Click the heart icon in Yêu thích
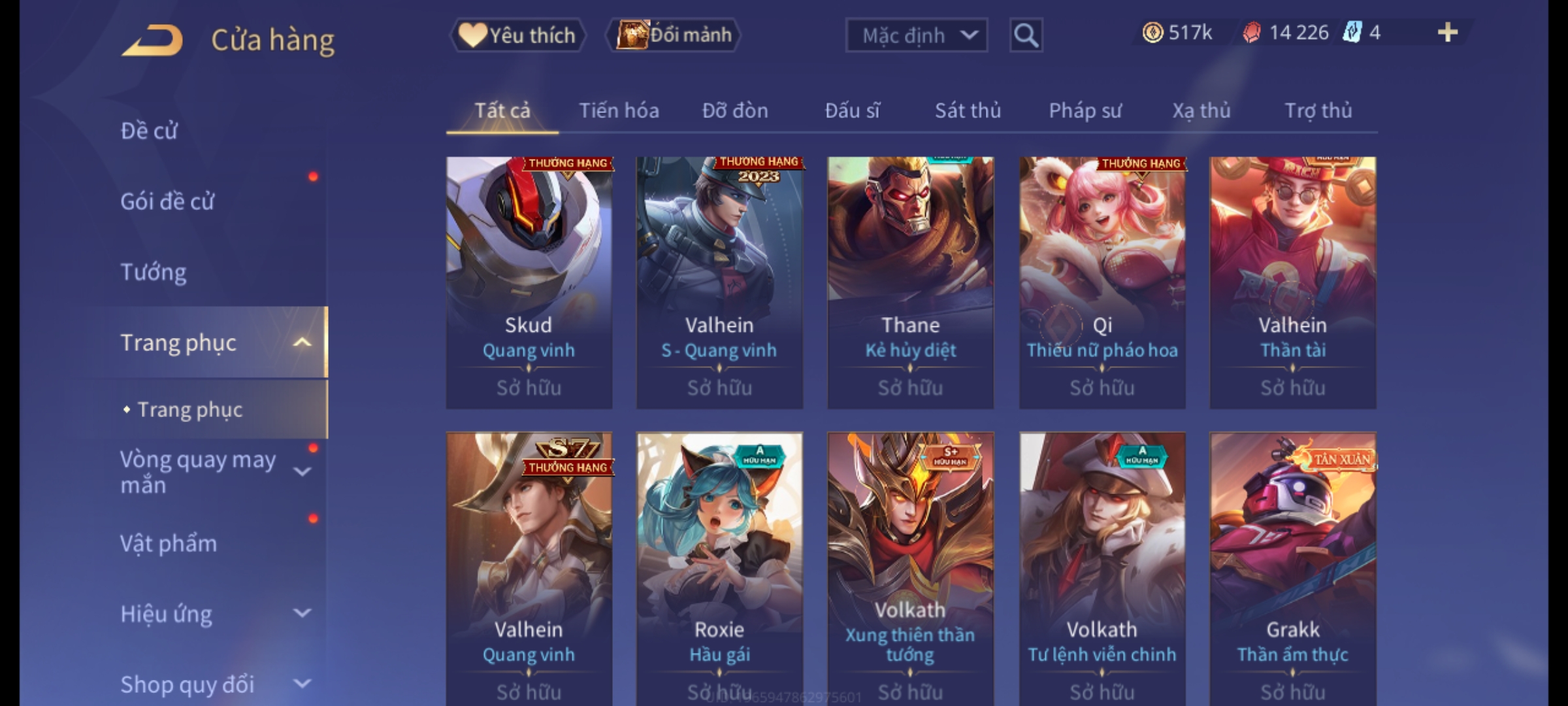The image size is (1568, 706). tap(472, 35)
